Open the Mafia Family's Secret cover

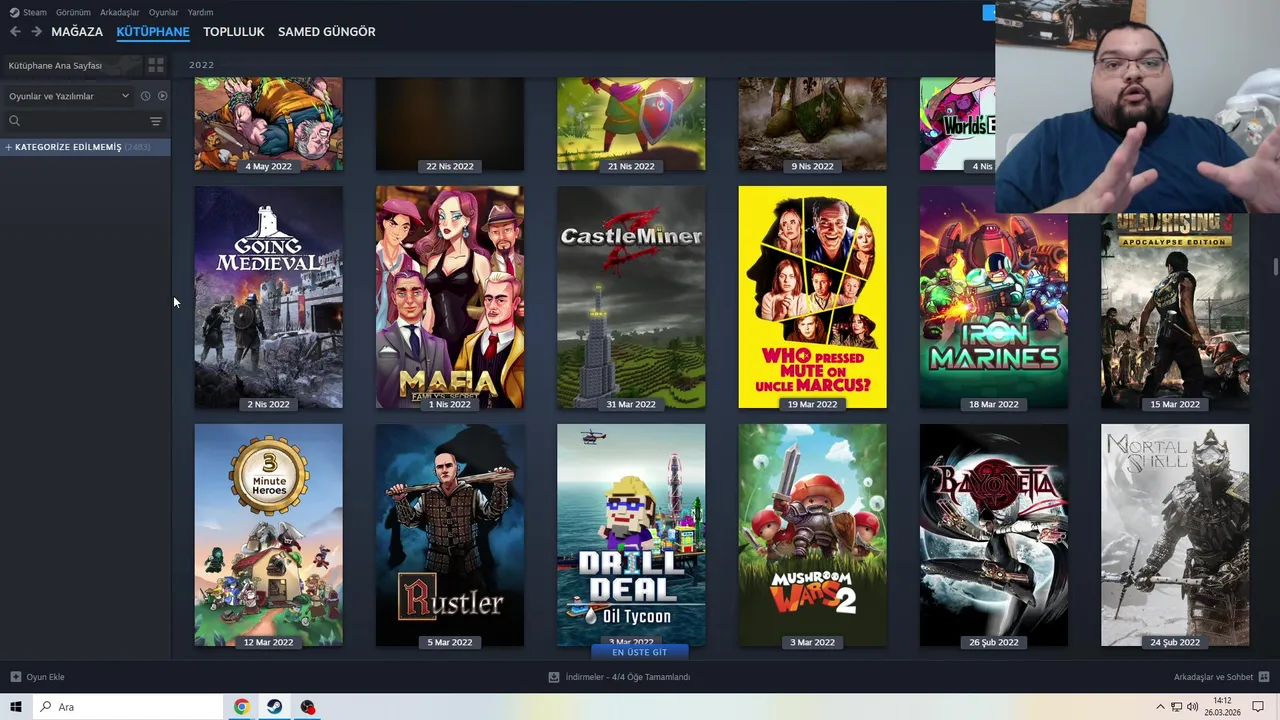point(449,297)
